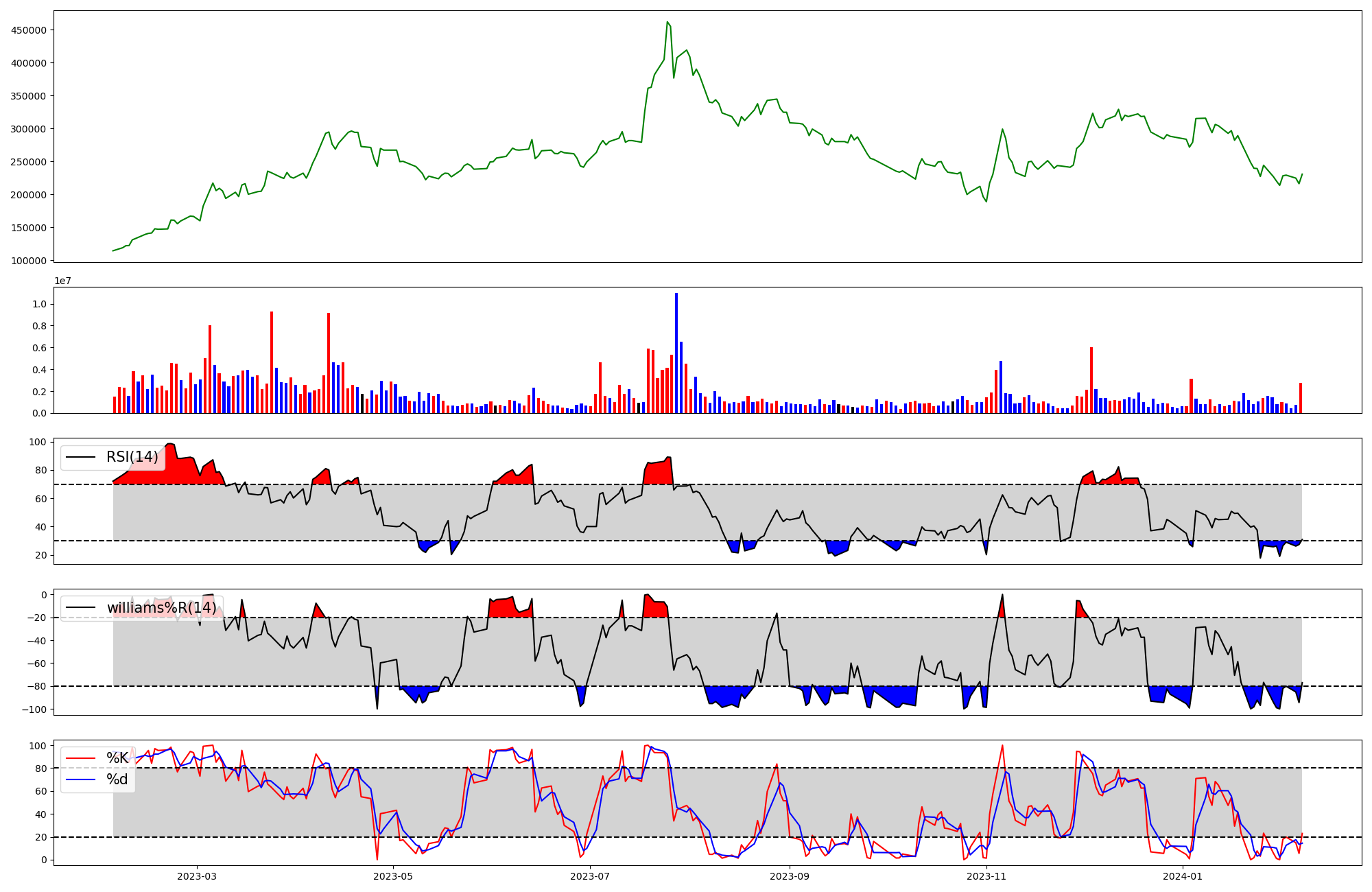This screenshot has height=892, width=1372.
Task: Click the williams%R(14) legend entry
Action: pos(161,608)
